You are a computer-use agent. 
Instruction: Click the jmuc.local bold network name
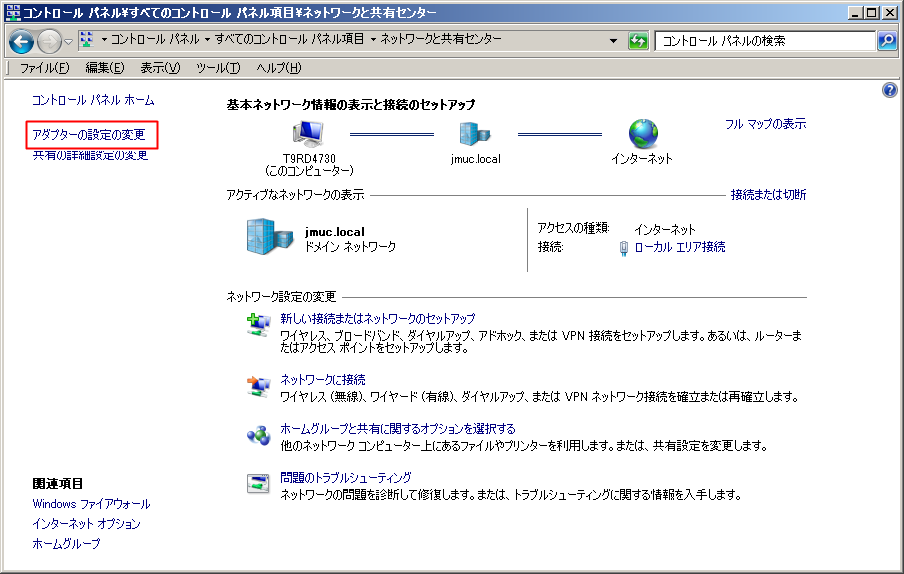pos(334,232)
